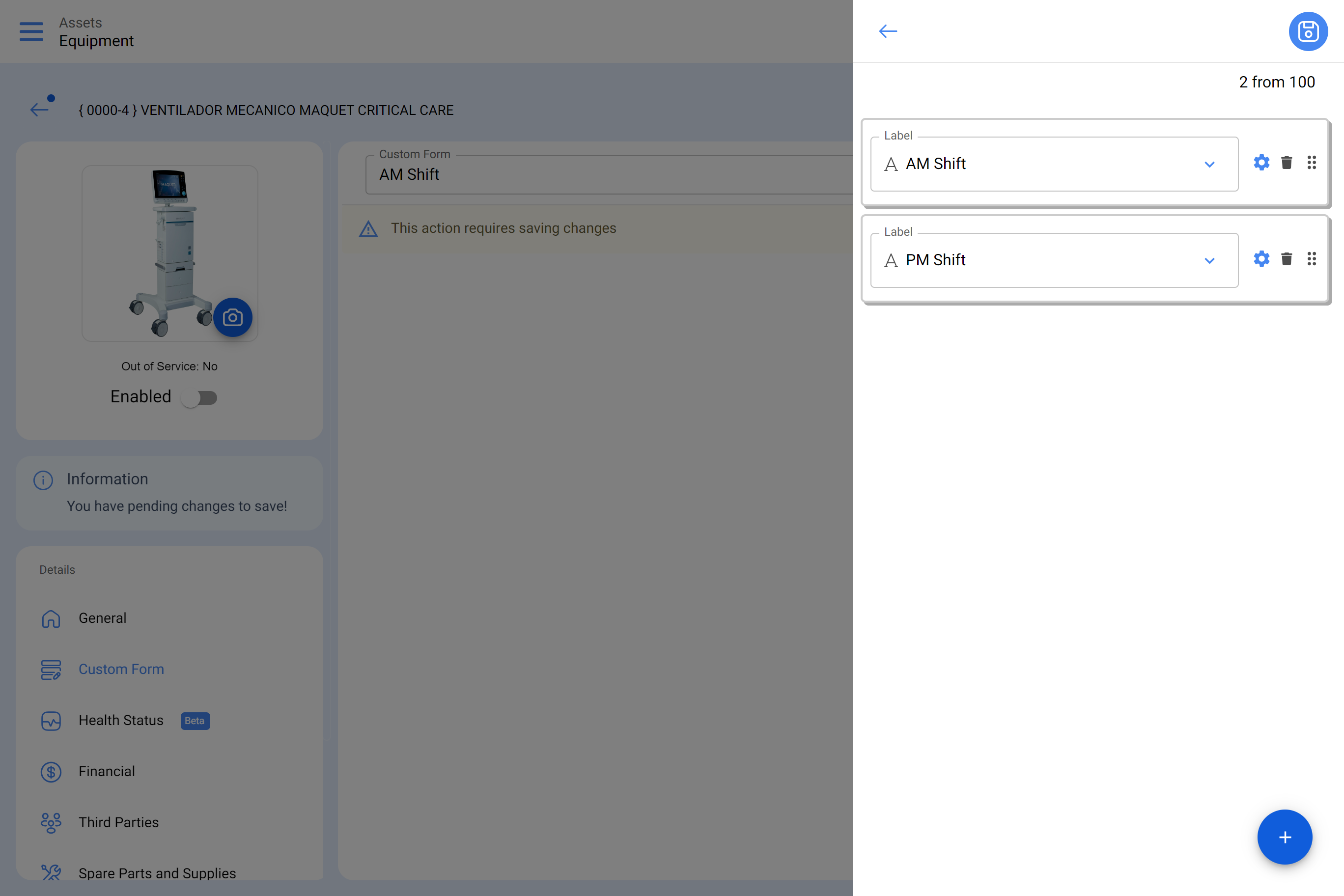Expand the AM Shift label dropdown chevron
Image resolution: width=1344 pixels, height=896 pixels.
pos(1209,165)
